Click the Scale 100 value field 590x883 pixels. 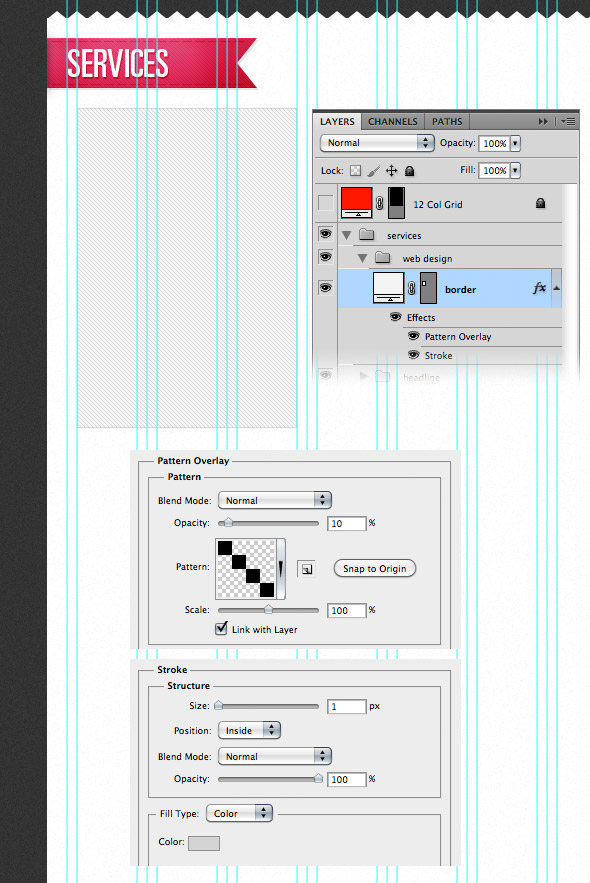346,610
